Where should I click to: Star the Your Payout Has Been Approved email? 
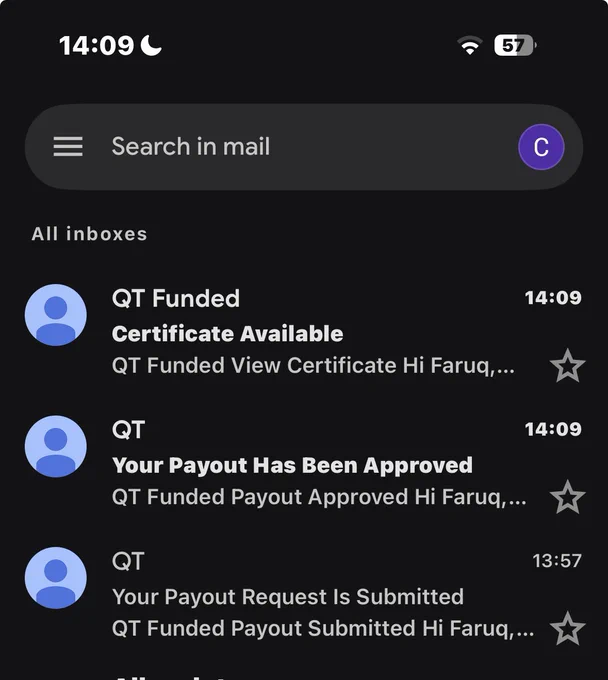coord(567,497)
